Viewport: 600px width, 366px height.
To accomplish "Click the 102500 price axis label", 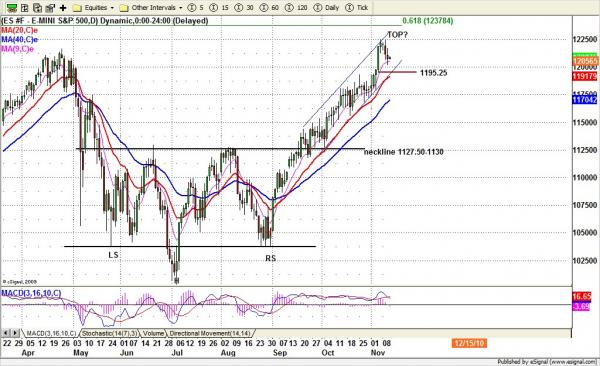I will pyautogui.click(x=585, y=261).
